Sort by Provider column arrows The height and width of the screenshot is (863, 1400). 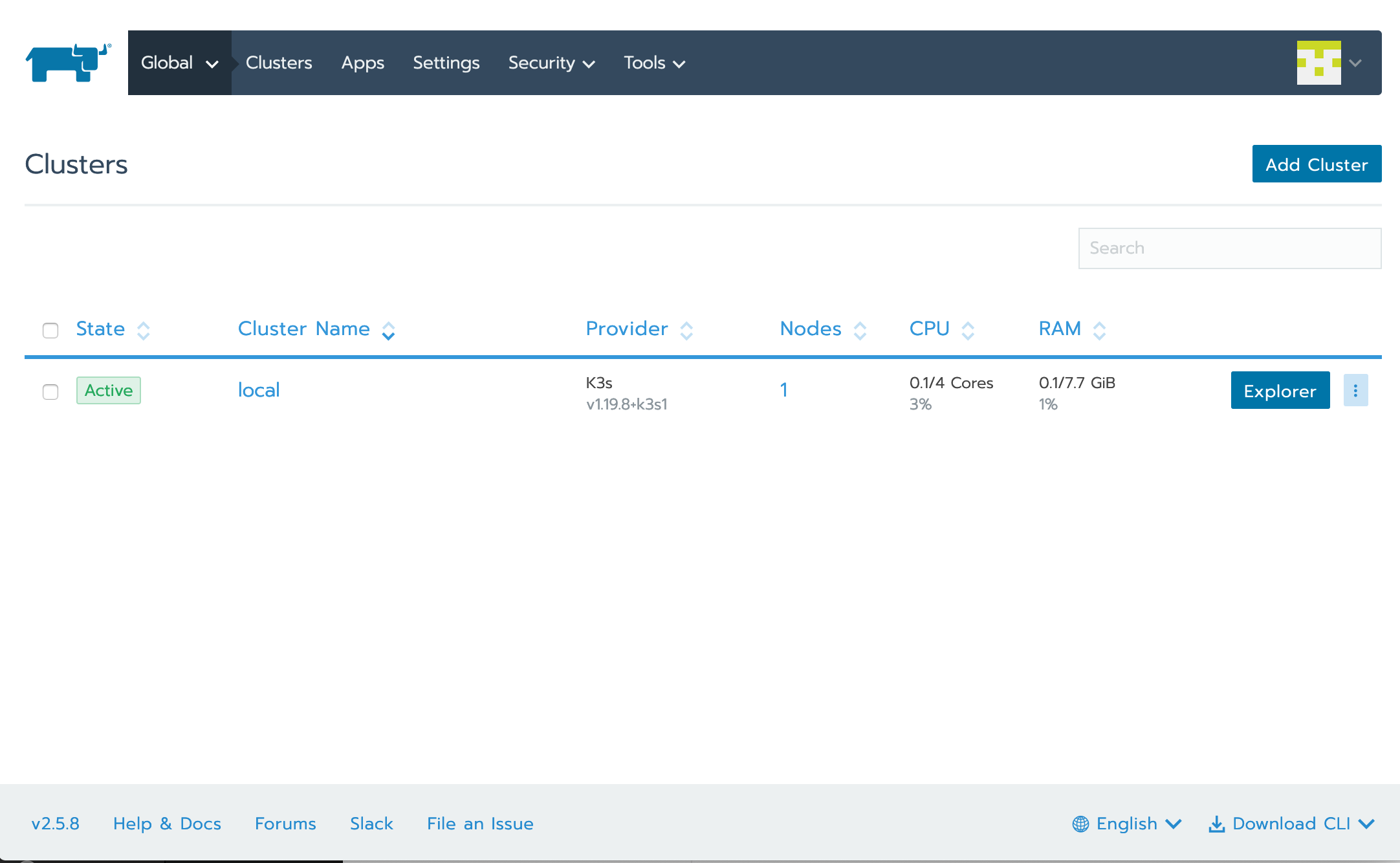pos(686,331)
